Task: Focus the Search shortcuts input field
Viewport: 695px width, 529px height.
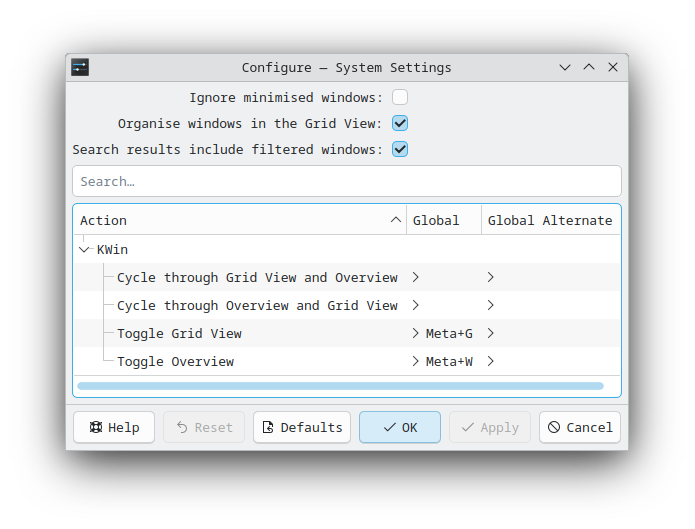Action: point(347,181)
